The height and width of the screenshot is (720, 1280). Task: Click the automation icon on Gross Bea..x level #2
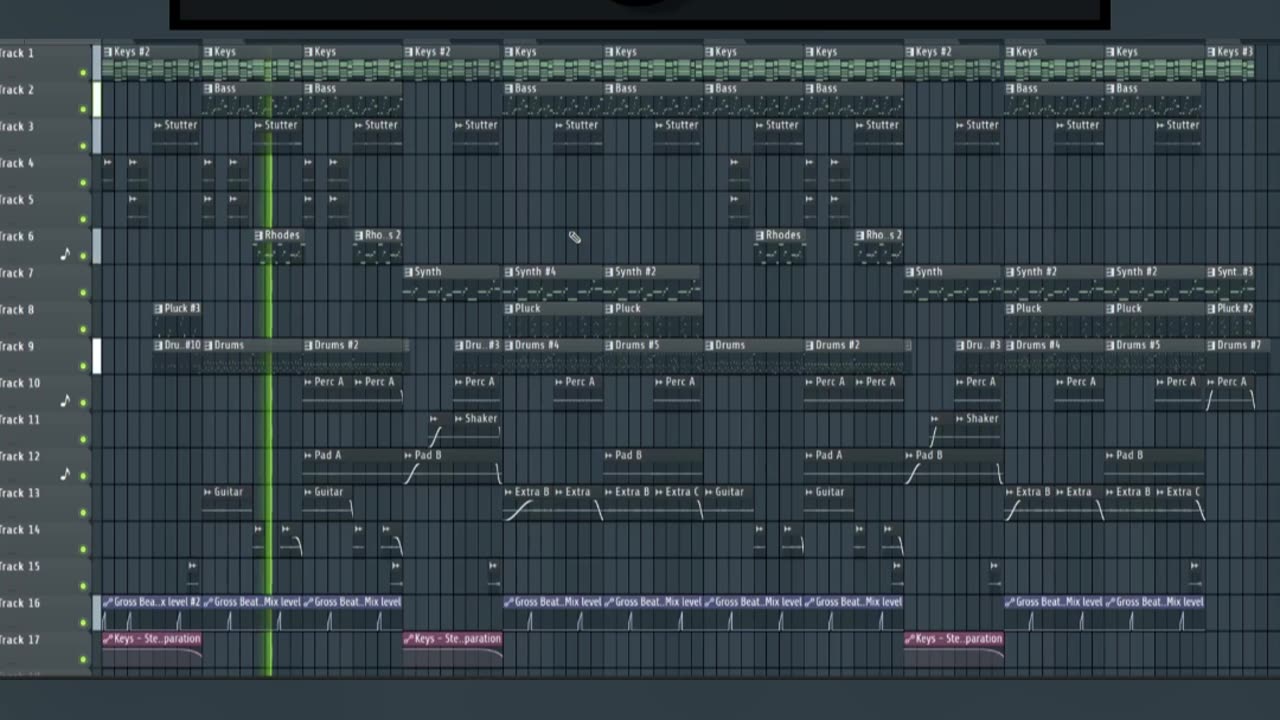point(108,602)
